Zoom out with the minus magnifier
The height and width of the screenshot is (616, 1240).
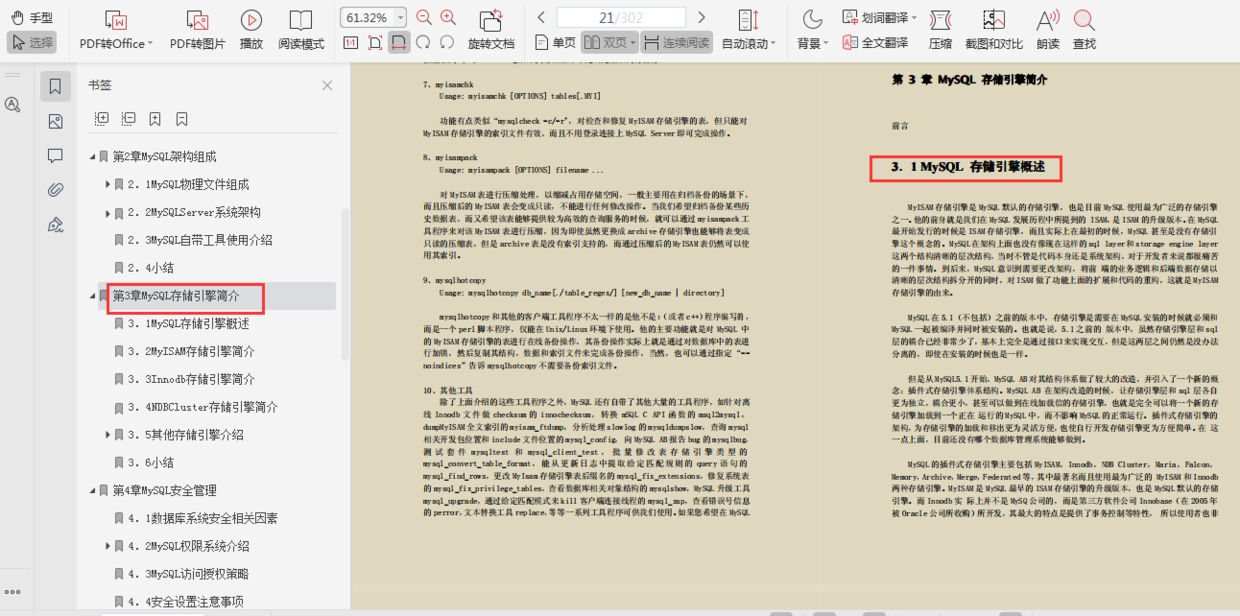(424, 17)
